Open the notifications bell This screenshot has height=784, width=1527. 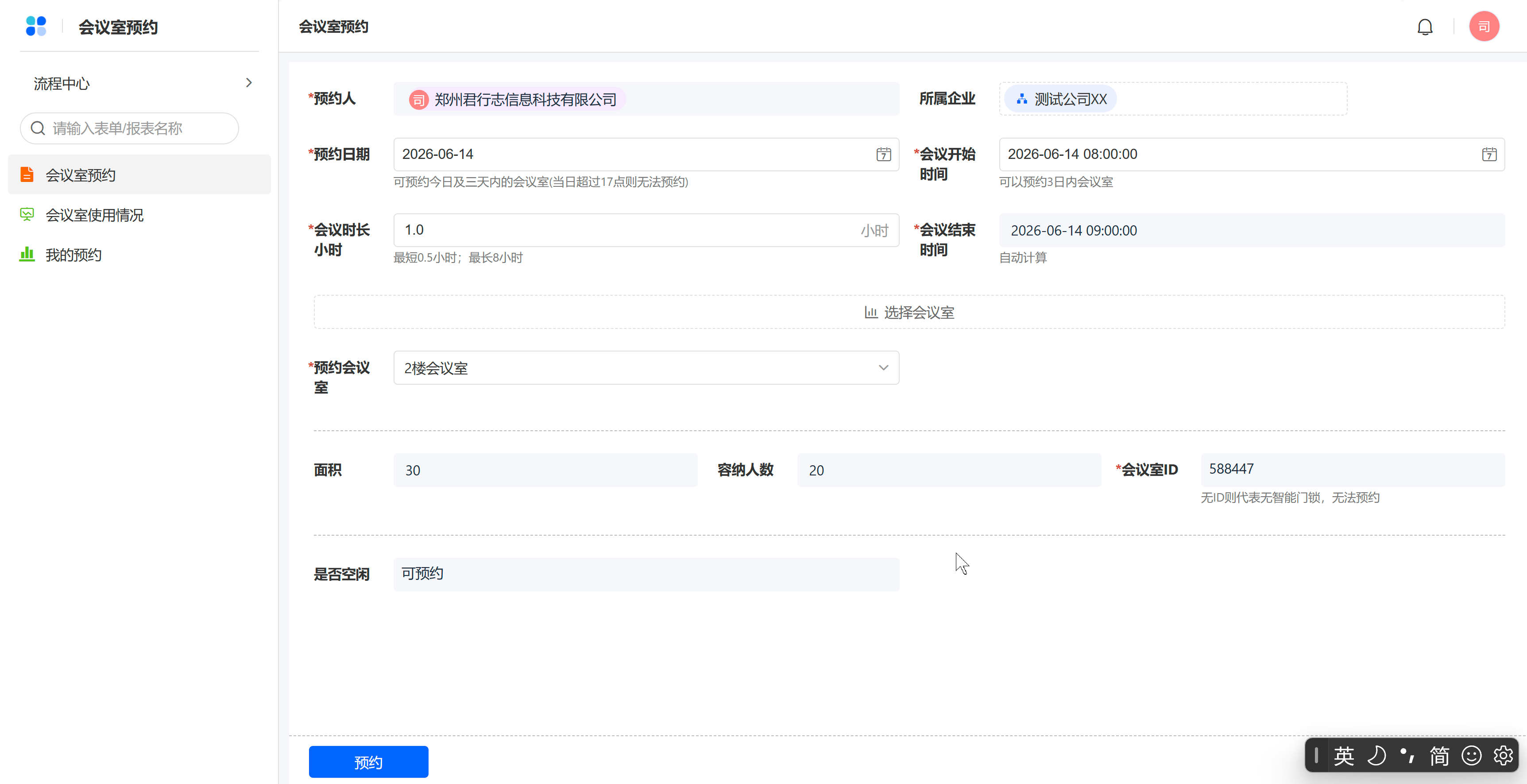click(x=1425, y=27)
